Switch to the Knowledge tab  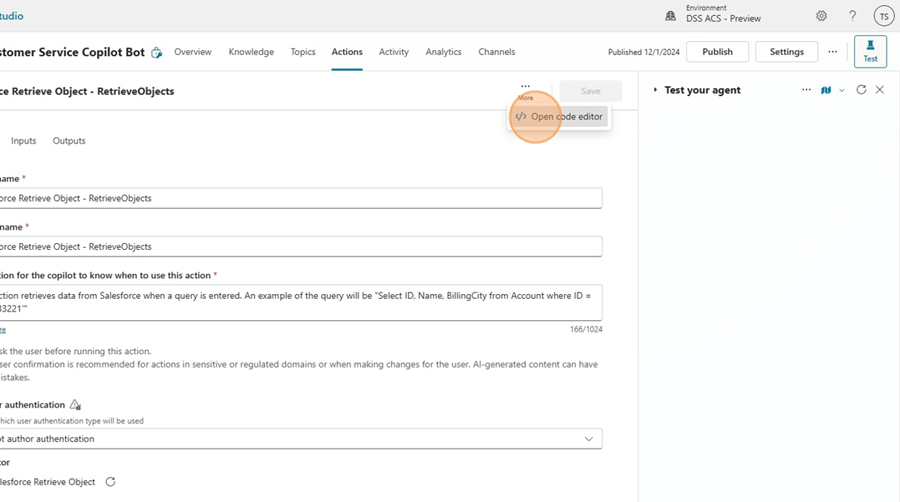[x=251, y=52]
